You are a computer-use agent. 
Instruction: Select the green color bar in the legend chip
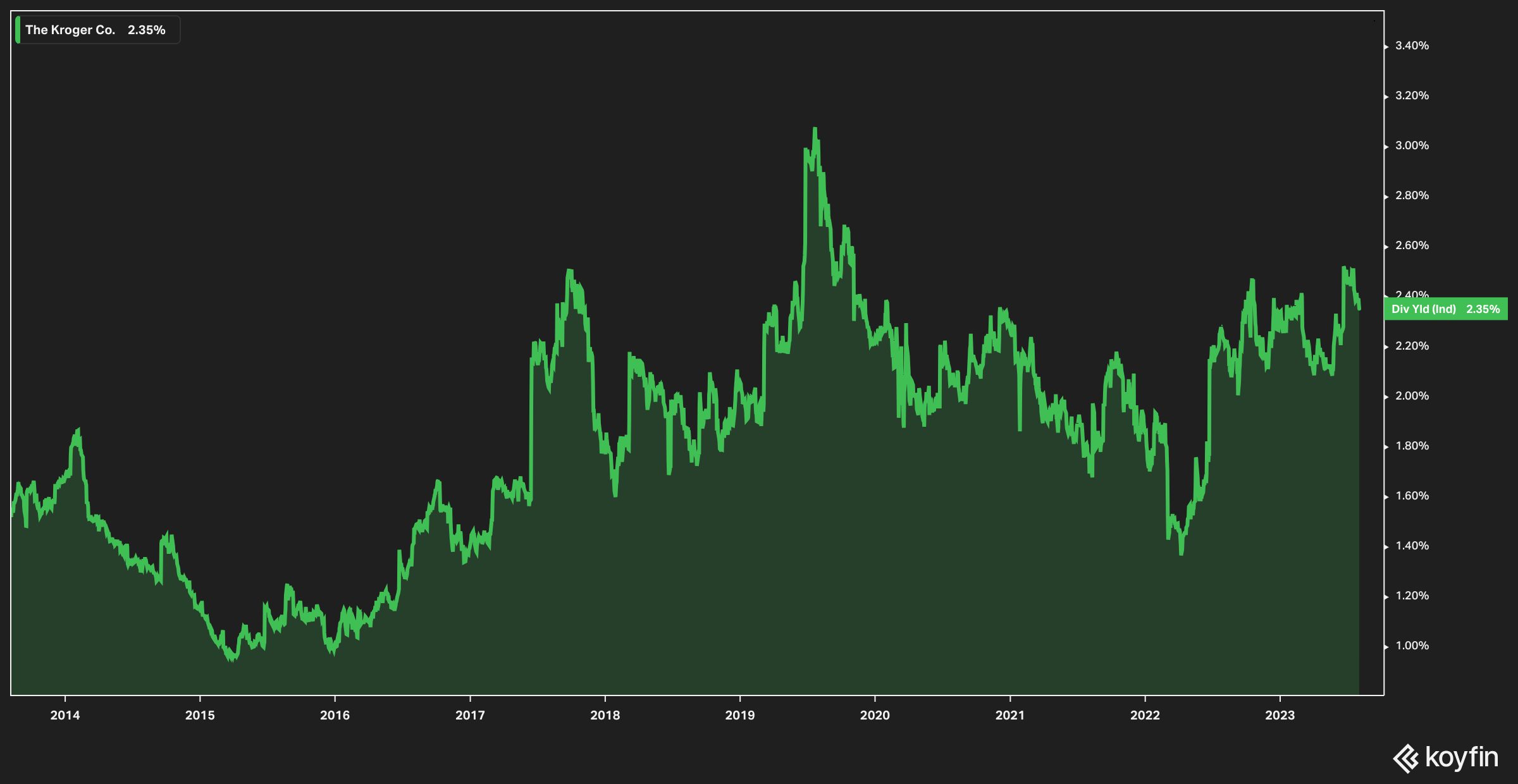click(18, 29)
